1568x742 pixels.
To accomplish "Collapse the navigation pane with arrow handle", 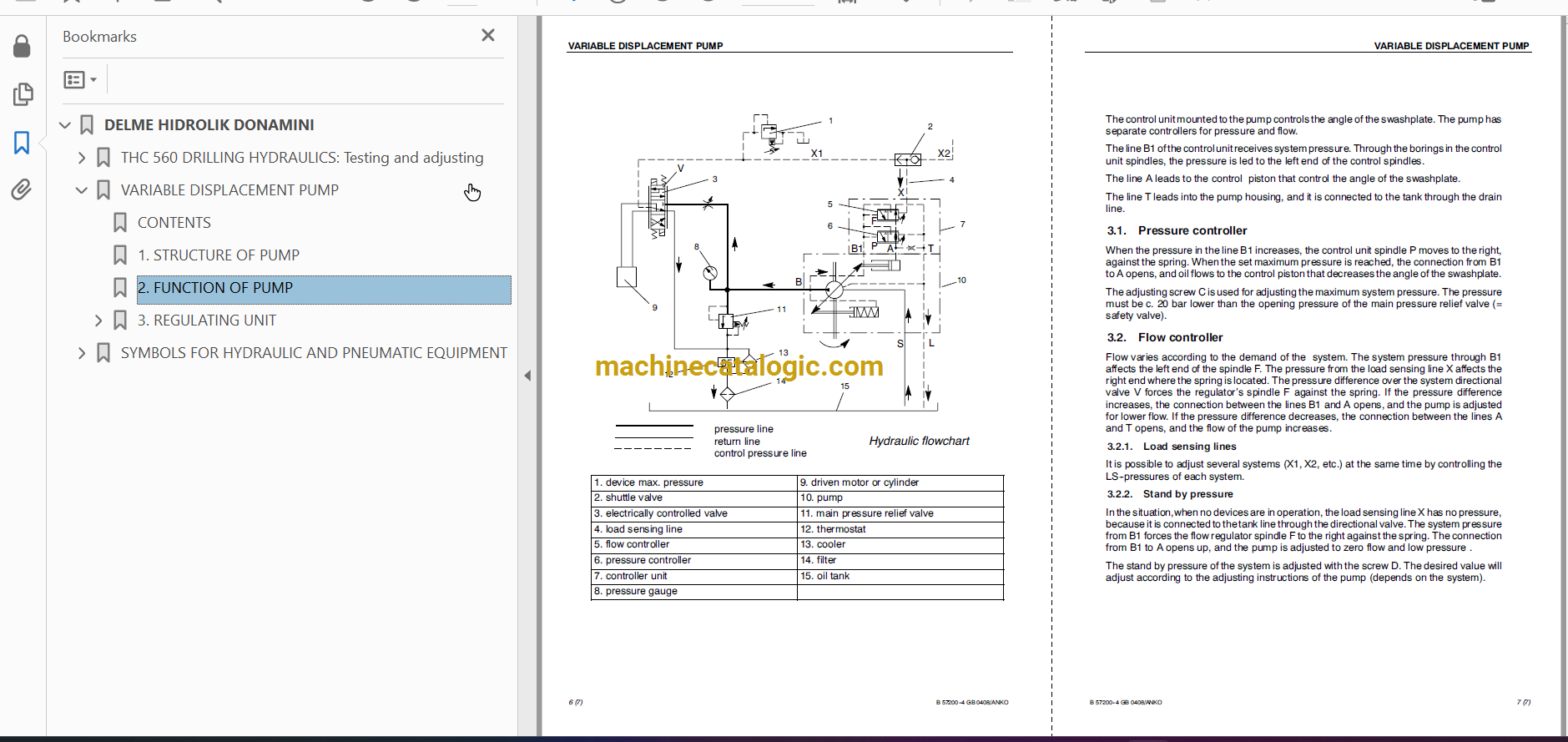I will [527, 376].
